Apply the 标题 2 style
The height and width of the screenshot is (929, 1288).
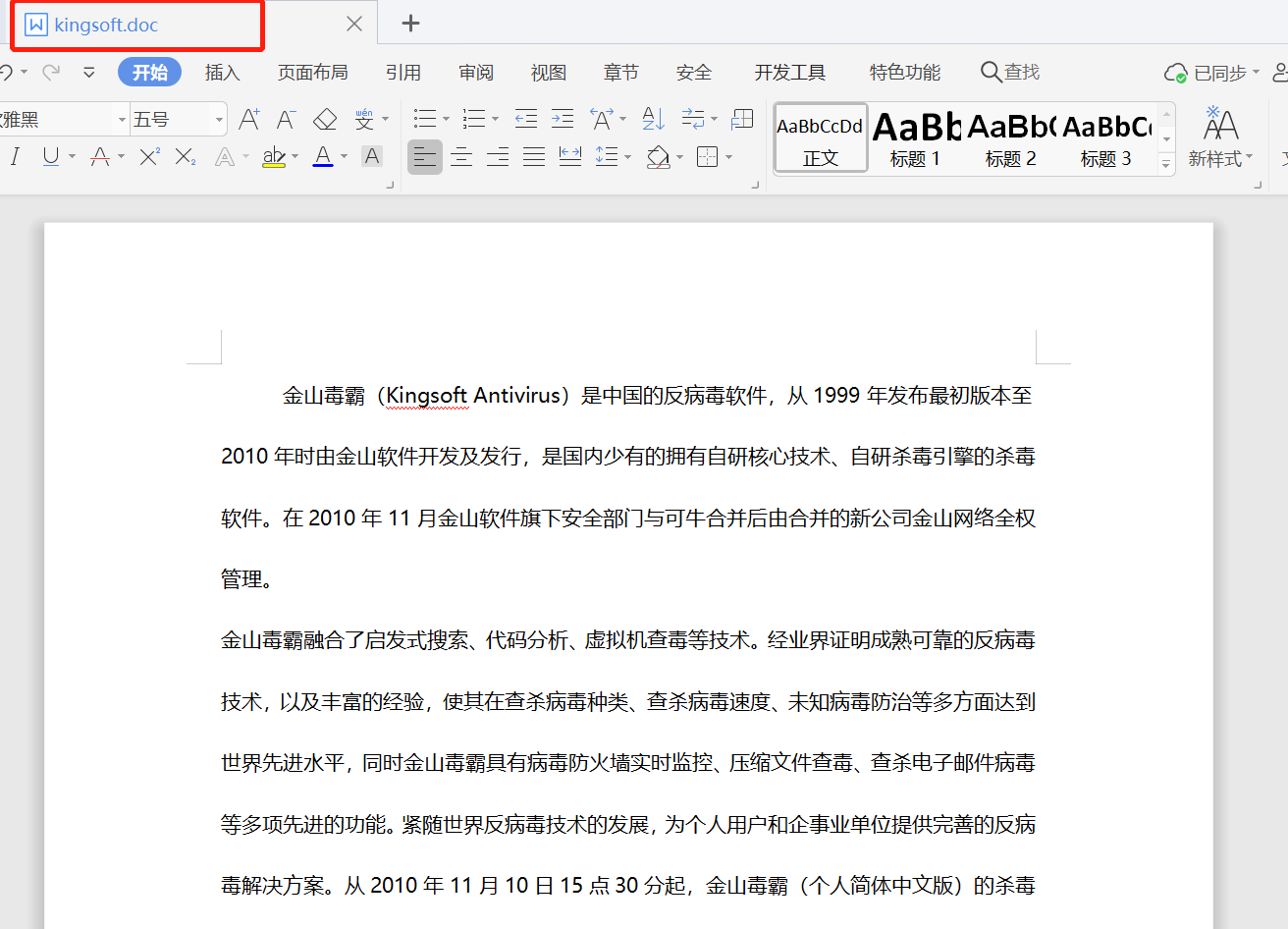[1011, 138]
